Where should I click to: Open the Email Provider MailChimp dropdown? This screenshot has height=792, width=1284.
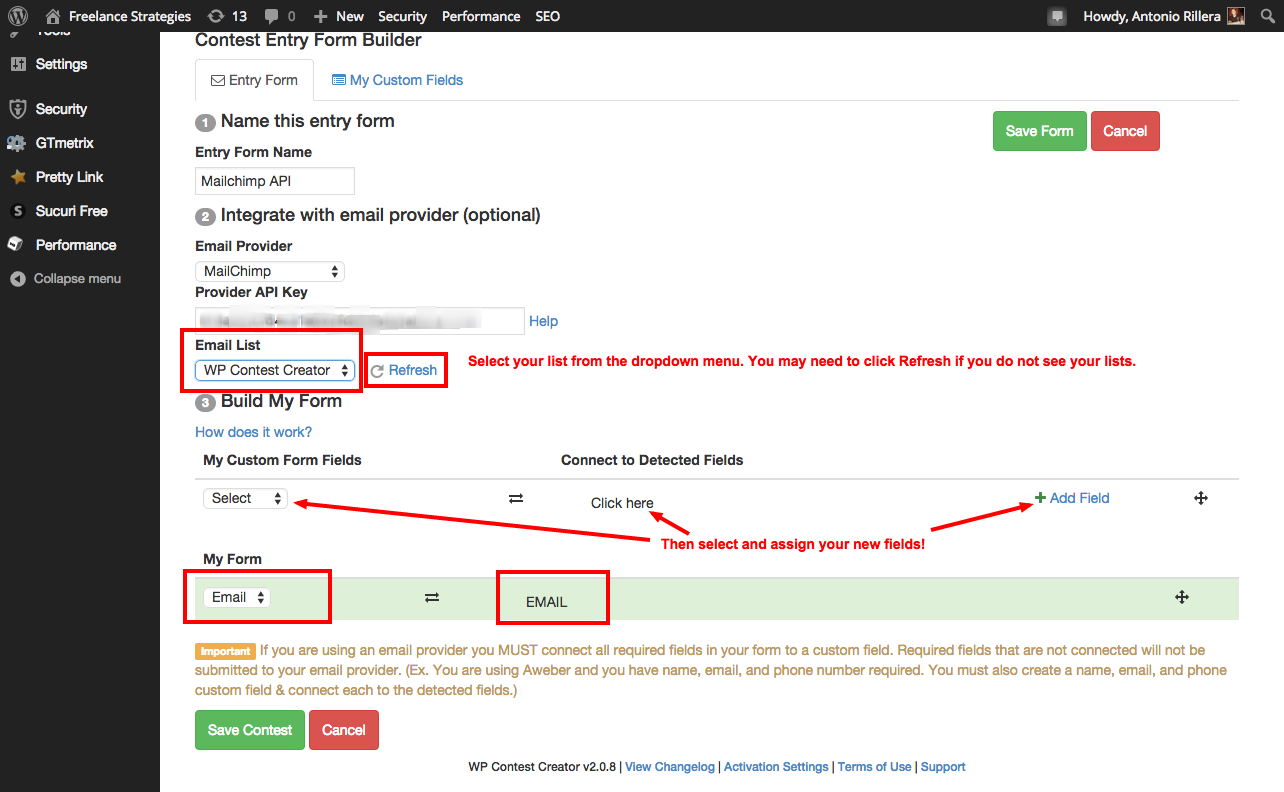[270, 271]
